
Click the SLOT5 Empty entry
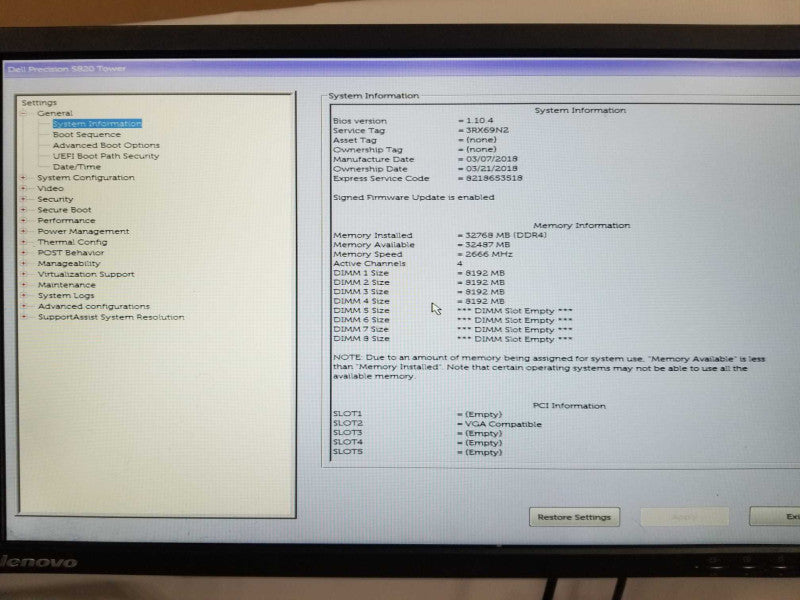coord(417,452)
